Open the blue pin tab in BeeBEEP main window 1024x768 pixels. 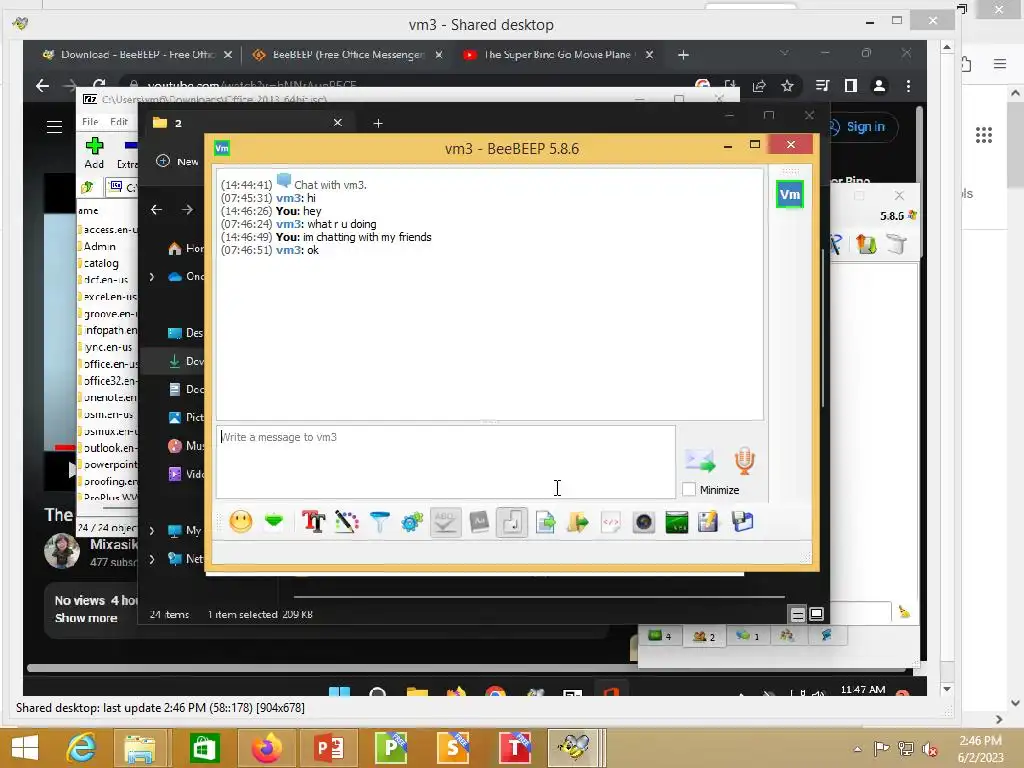(826, 635)
